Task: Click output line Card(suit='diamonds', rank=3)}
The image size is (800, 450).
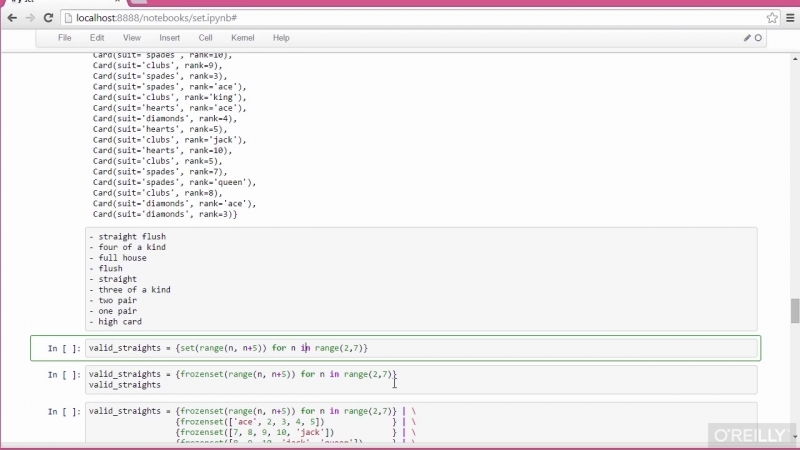Action: [x=165, y=214]
